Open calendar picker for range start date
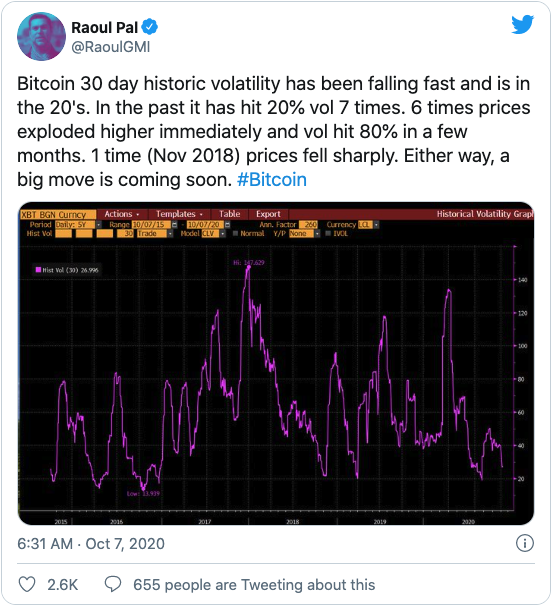The height and width of the screenshot is (608, 554). click(174, 225)
